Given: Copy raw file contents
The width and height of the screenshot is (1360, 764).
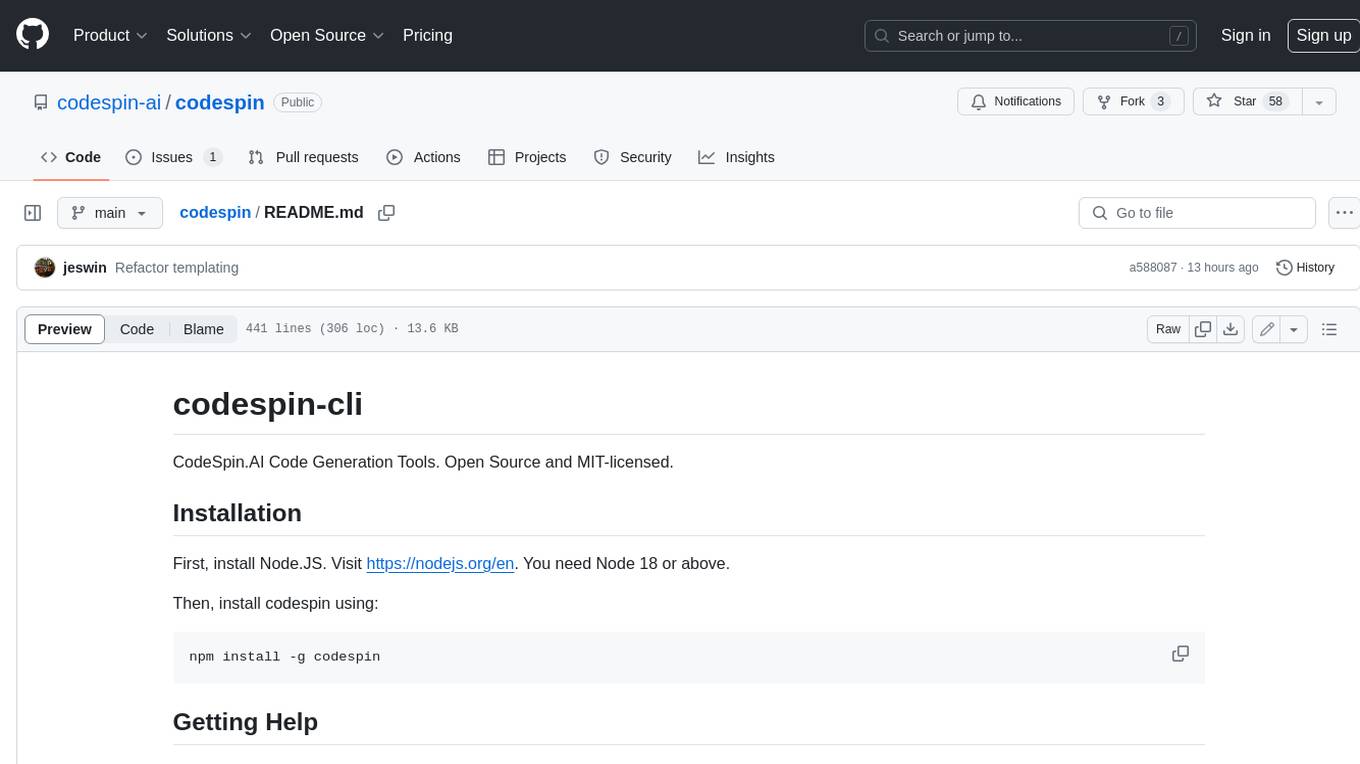Looking at the screenshot, I should click(x=1203, y=329).
